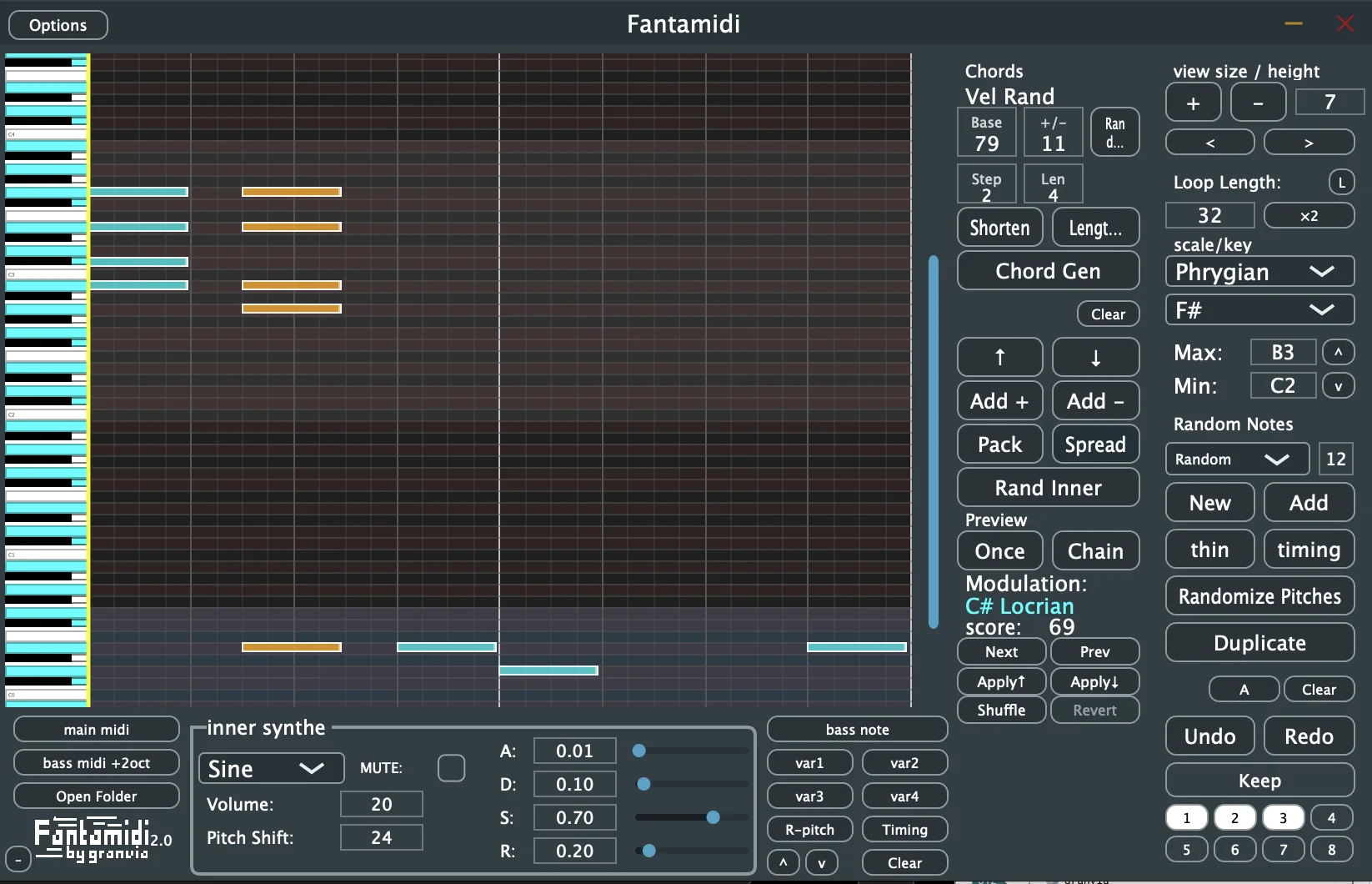Click the downward transpose arrow in Chords panel
This screenshot has height=884, width=1372.
point(1094,357)
